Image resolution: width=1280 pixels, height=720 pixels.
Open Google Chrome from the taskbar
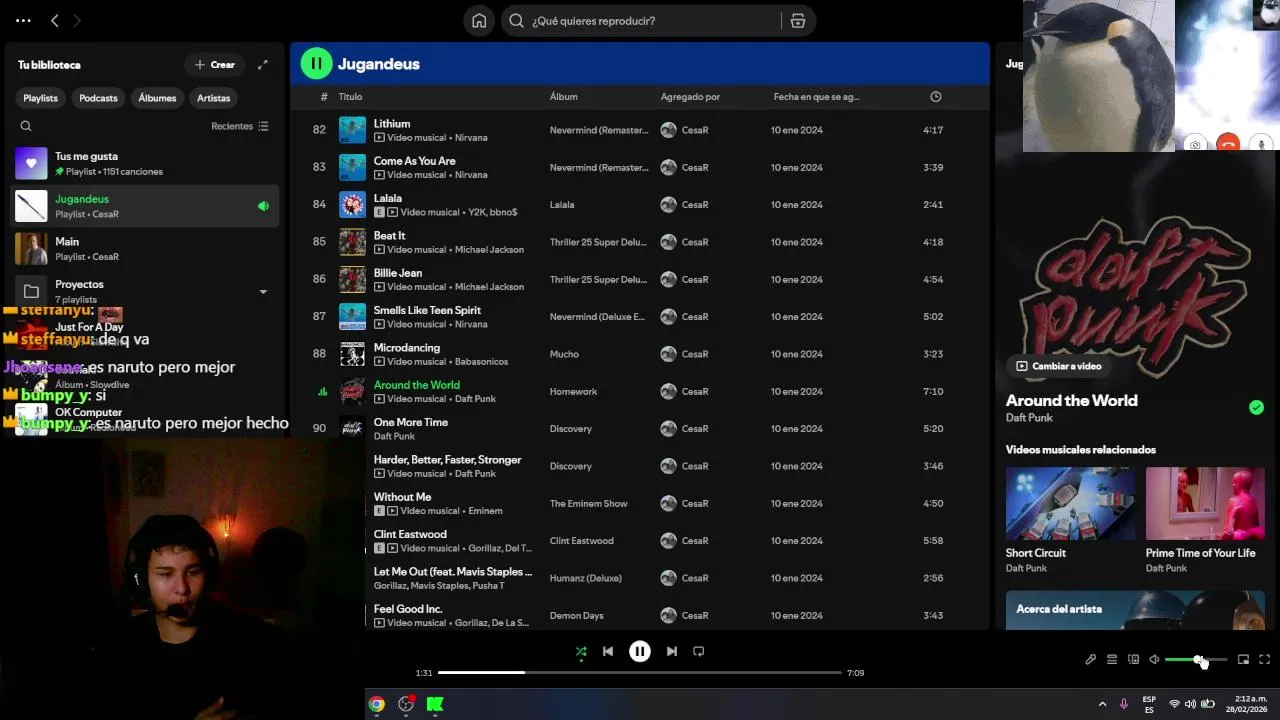tap(377, 704)
